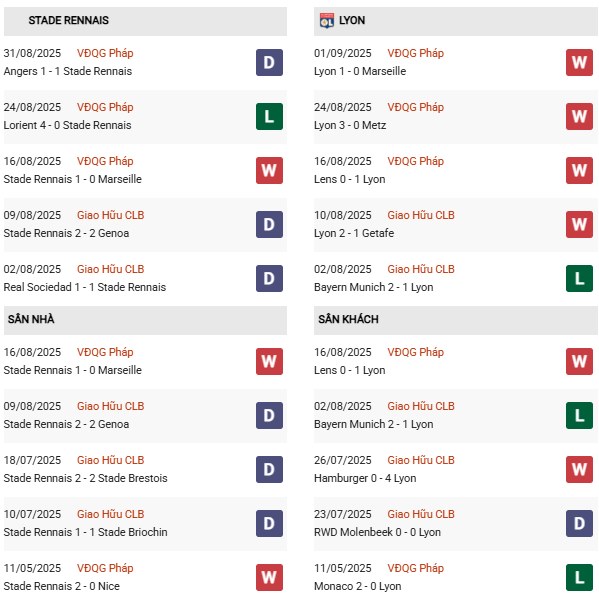Select the SÂN NHÀ section header

(145, 320)
